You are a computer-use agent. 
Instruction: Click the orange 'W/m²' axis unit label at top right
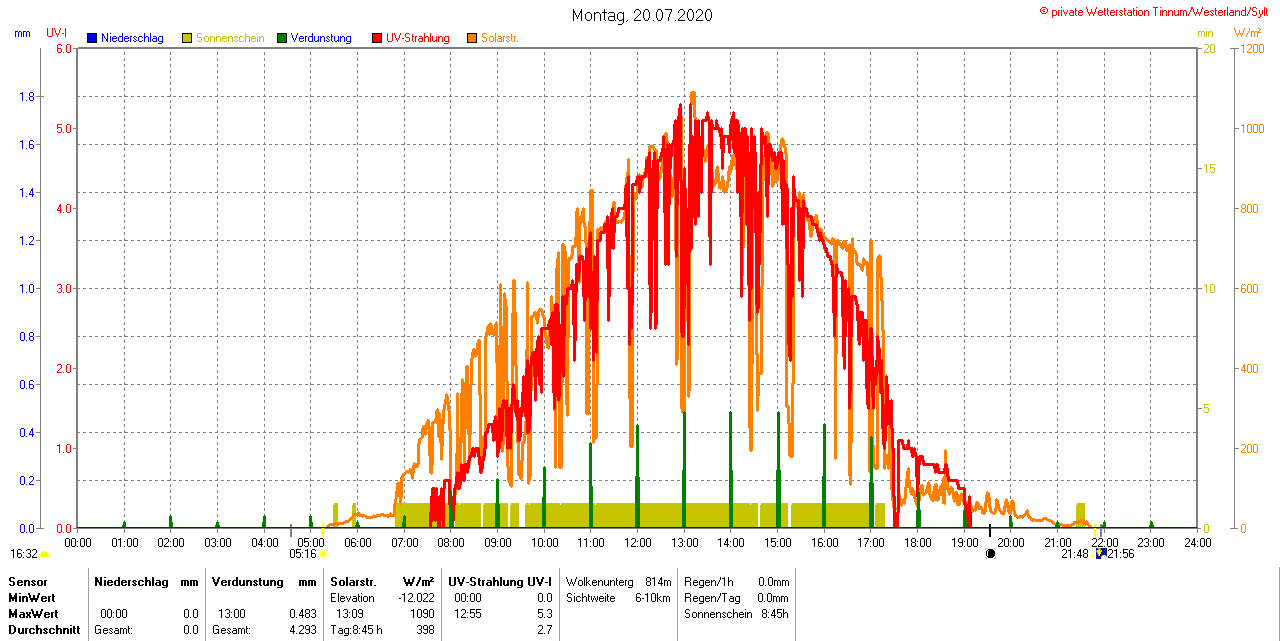1247,33
